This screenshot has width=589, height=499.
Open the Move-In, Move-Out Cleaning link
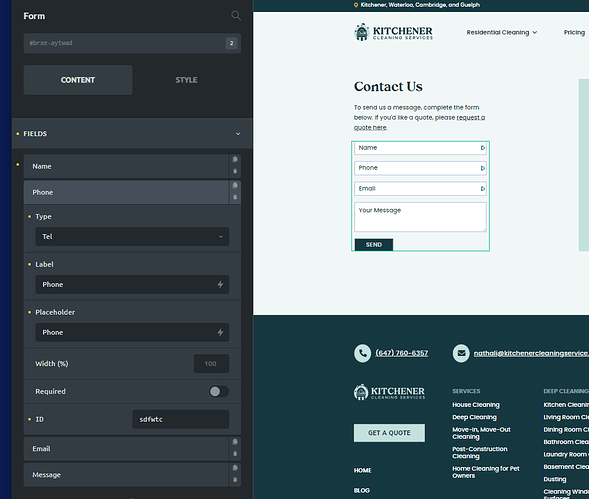tap(481, 433)
